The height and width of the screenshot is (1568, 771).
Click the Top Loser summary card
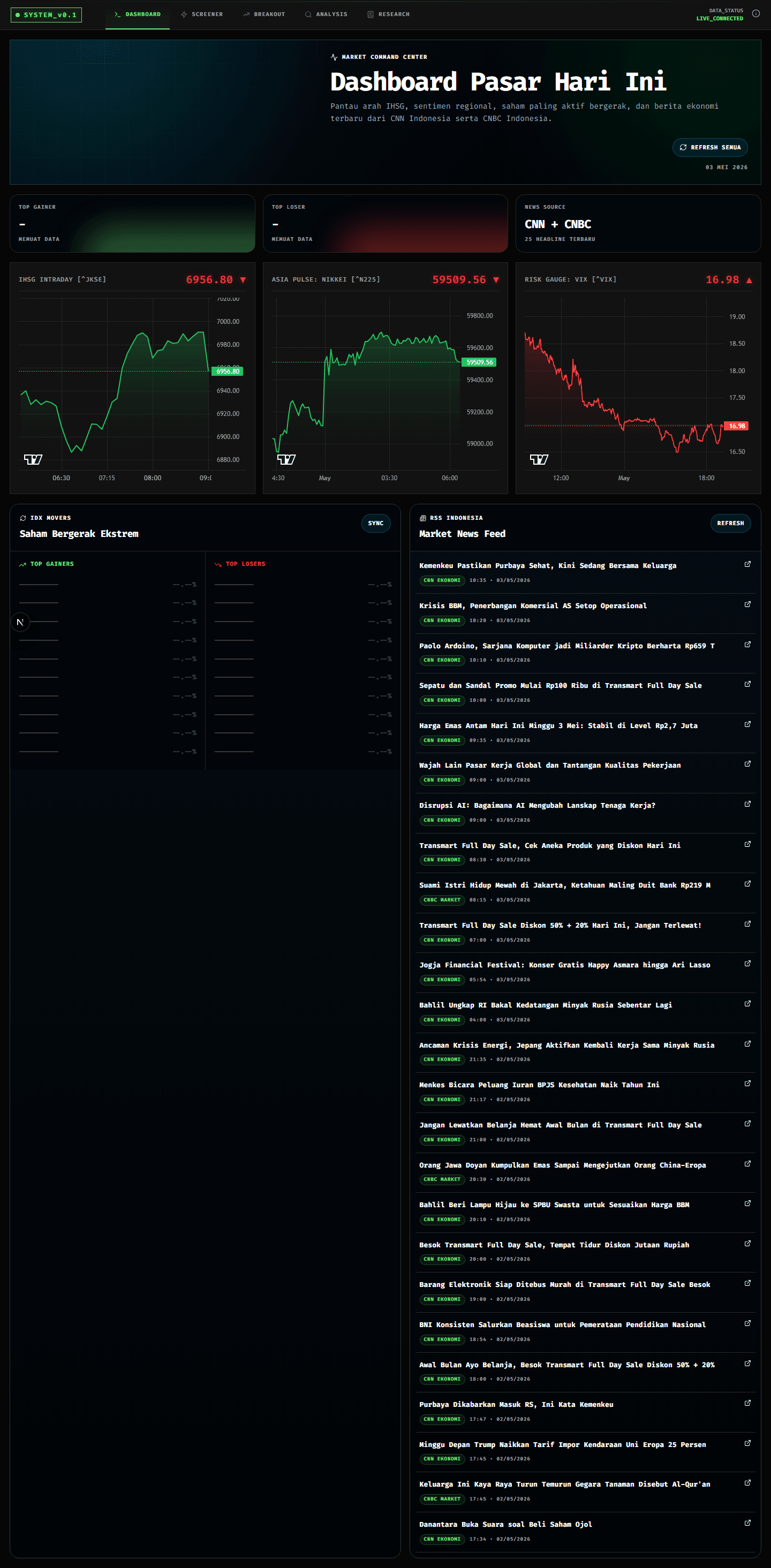[x=385, y=223]
